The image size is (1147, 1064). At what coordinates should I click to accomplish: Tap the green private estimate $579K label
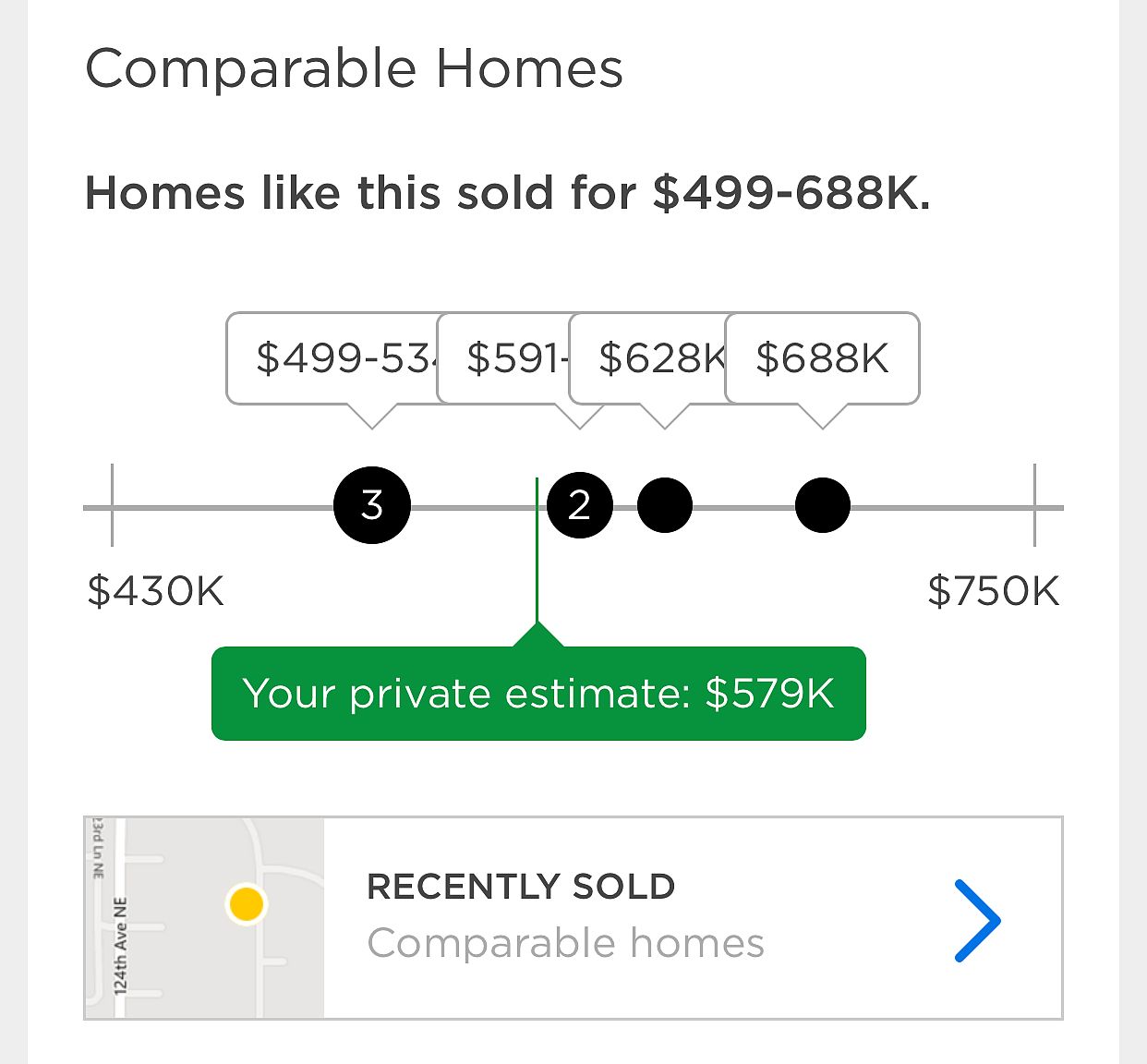tap(538, 694)
